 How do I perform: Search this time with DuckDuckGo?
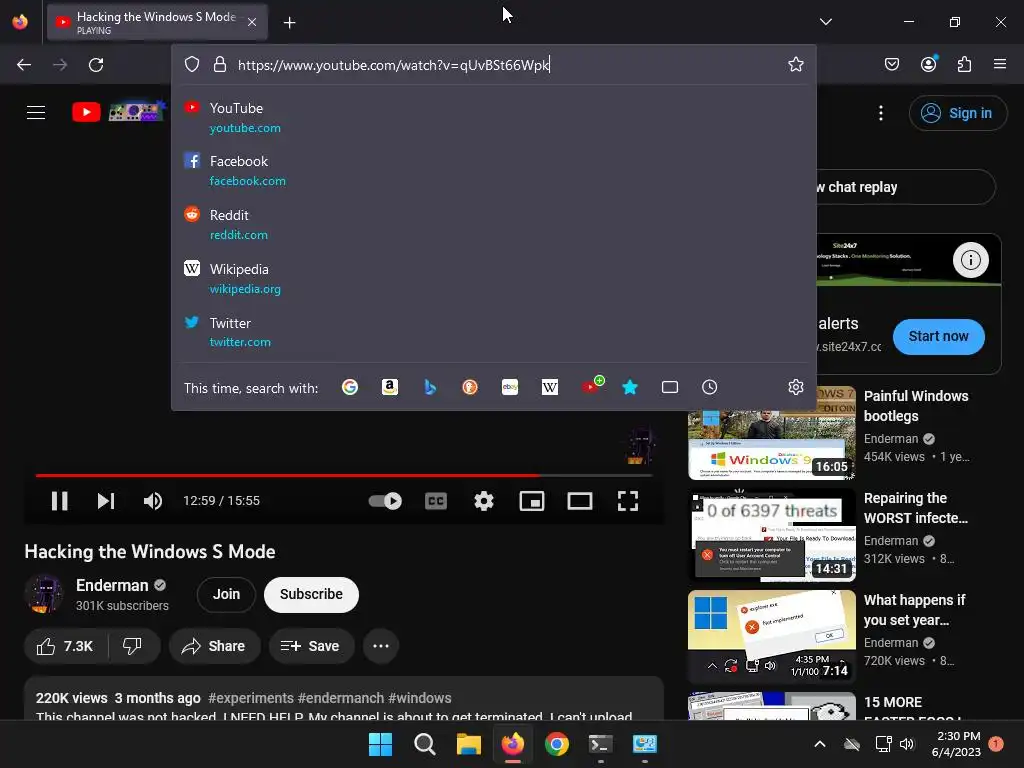tap(470, 387)
